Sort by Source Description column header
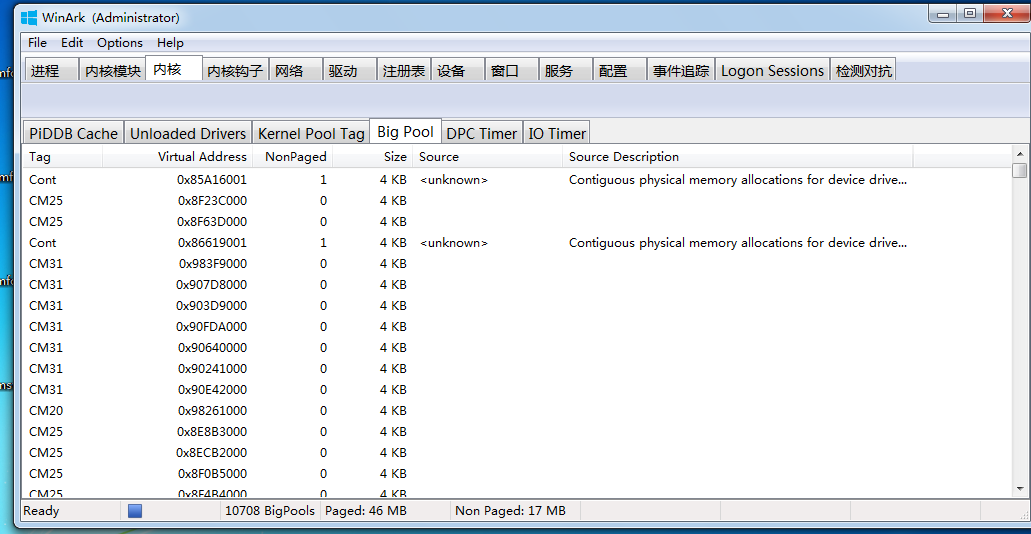Screen dimensions: 1031x534 point(737,157)
